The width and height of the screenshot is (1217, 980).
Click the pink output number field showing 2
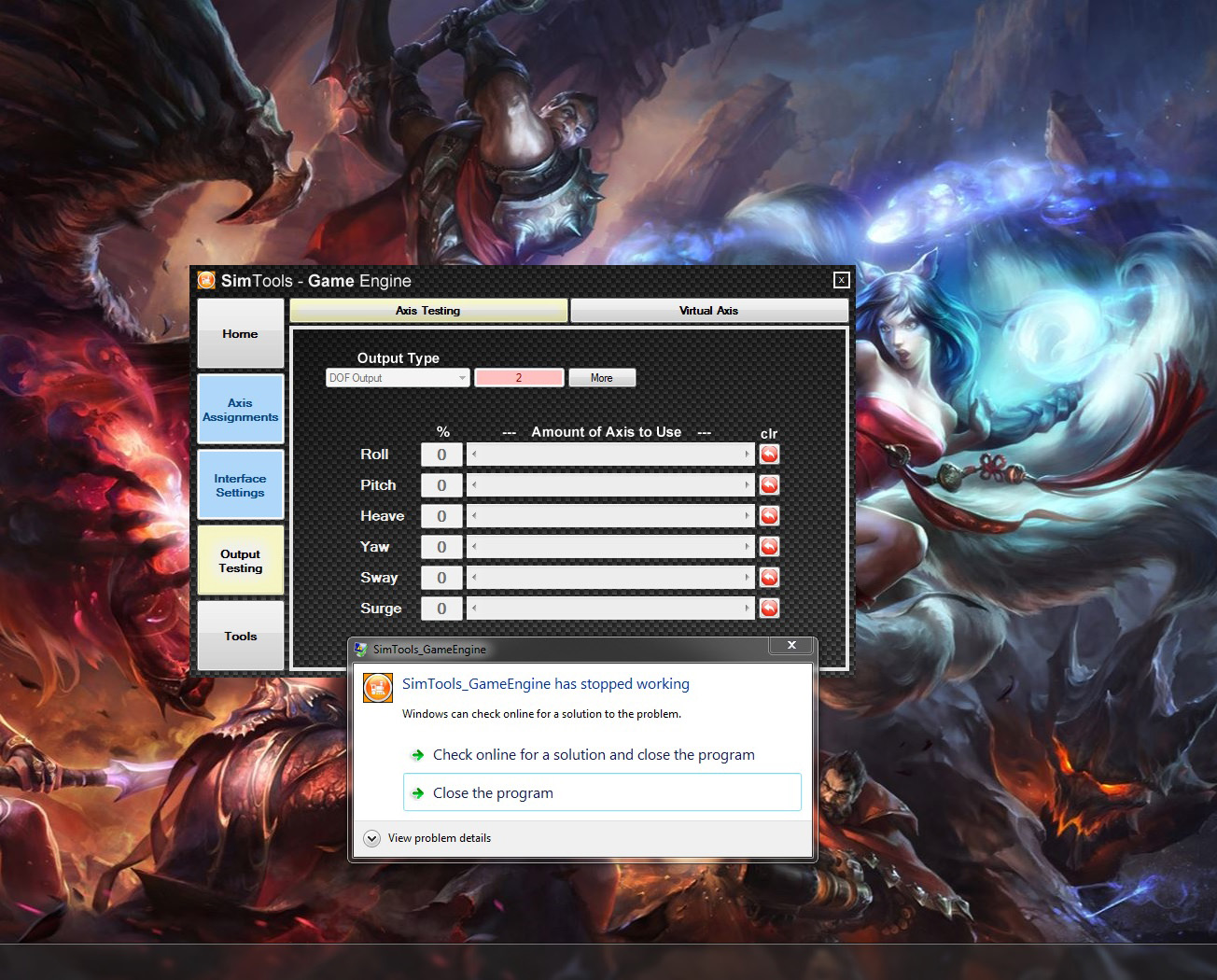pyautogui.click(x=519, y=378)
